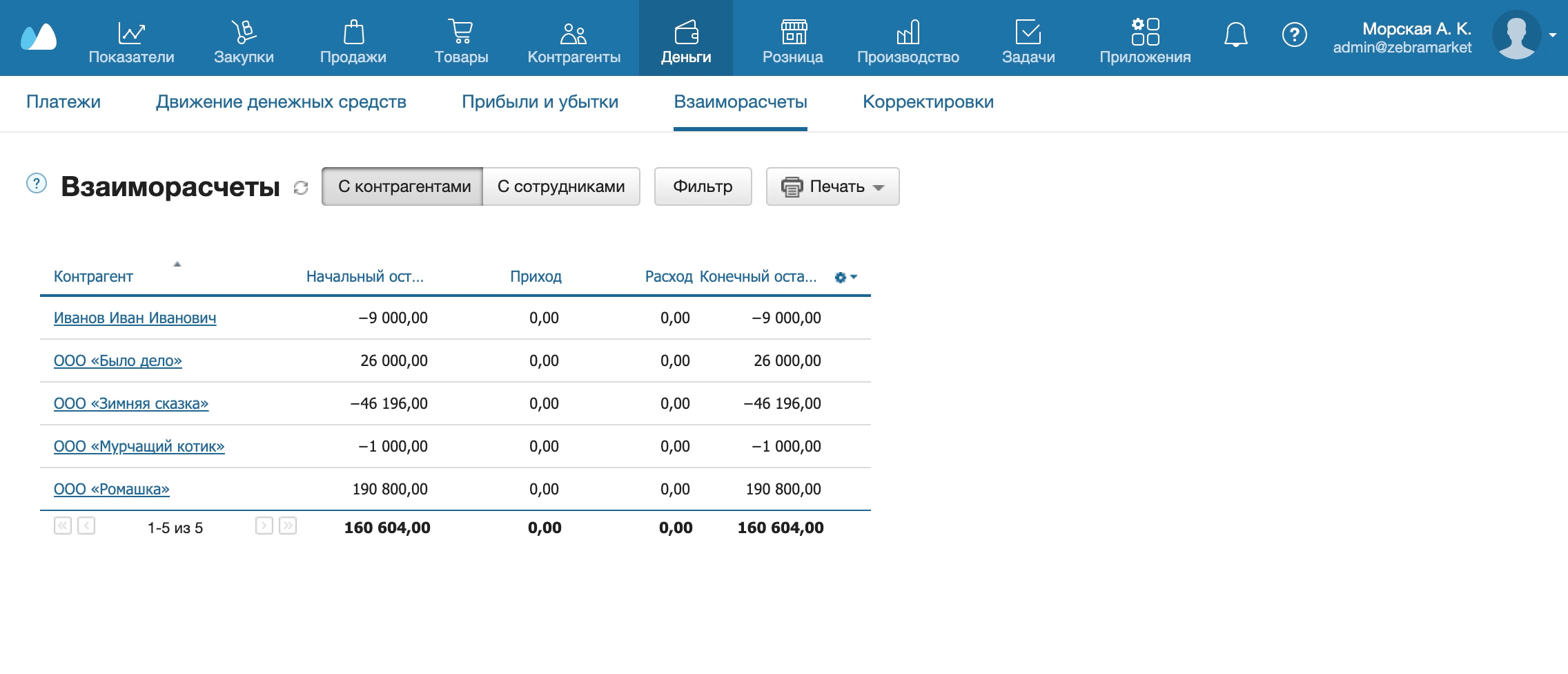Open the ООО «Ромашка» counterparty link
Viewport: 1568px width, 674px height.
[111, 488]
